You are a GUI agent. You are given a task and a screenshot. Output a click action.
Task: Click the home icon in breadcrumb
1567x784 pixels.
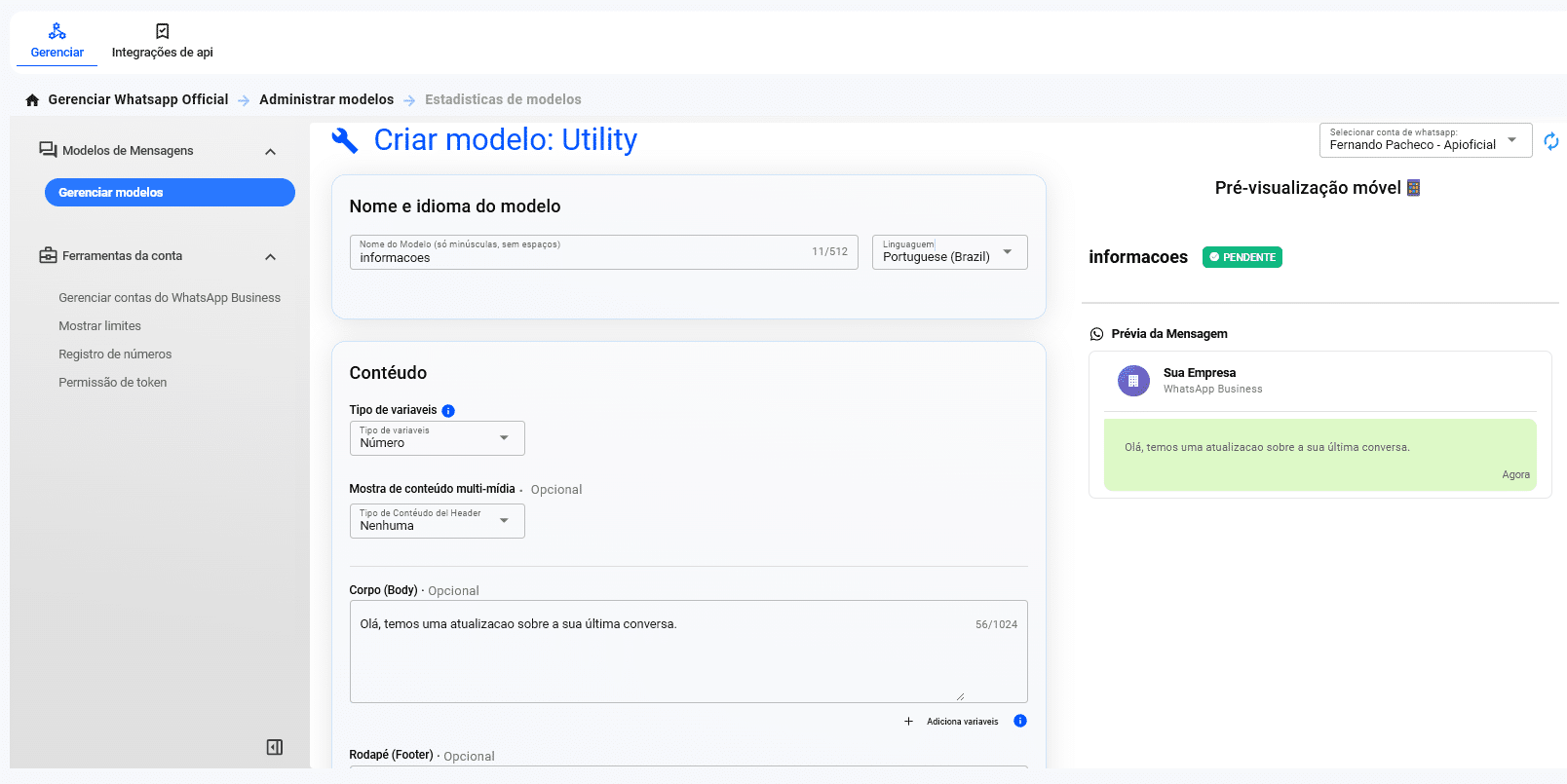click(32, 100)
